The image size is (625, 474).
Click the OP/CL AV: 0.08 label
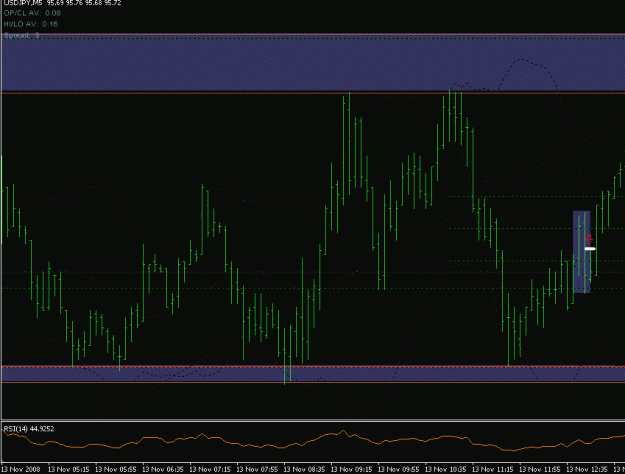pyautogui.click(x=32, y=13)
